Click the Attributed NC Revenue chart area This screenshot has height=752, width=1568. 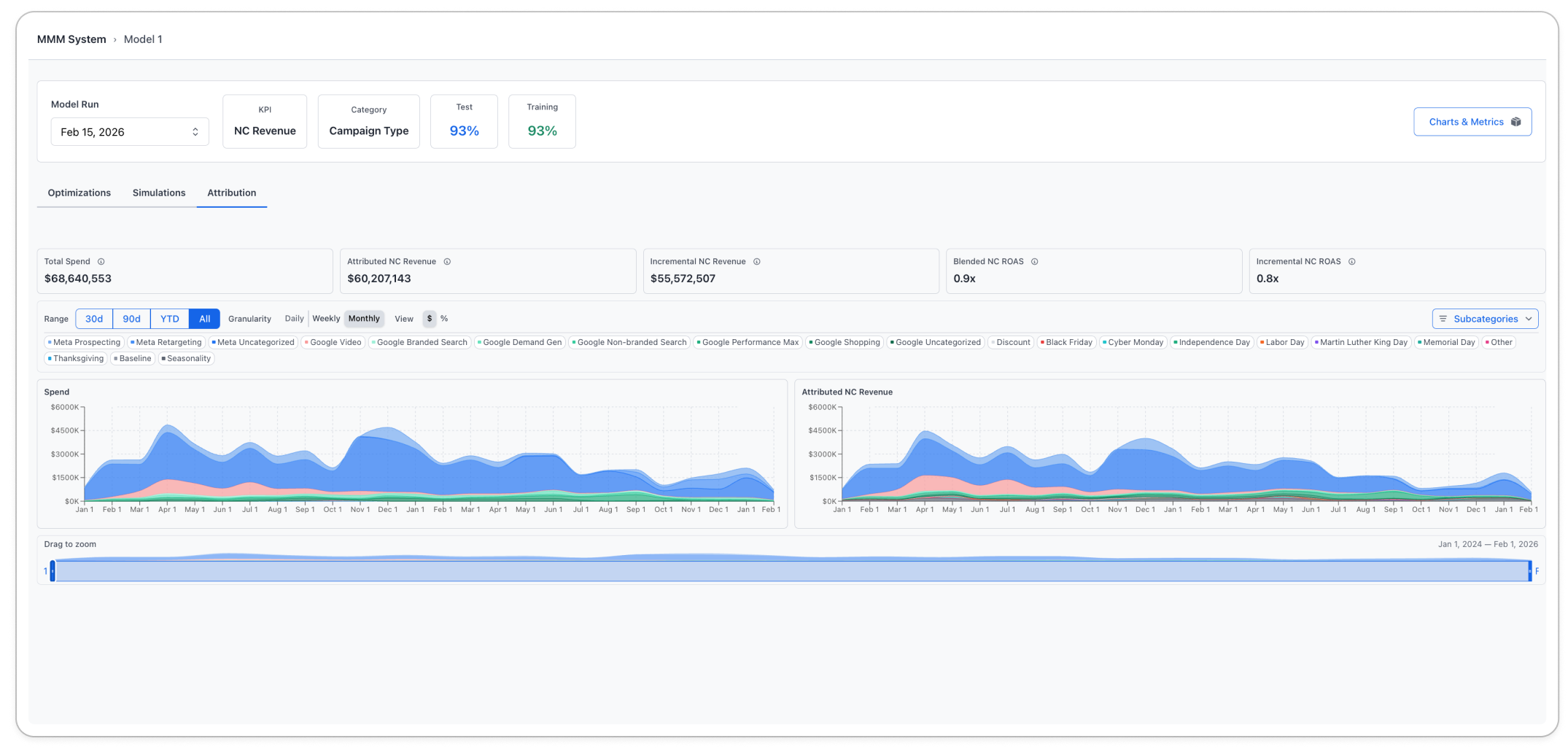tap(1187, 454)
